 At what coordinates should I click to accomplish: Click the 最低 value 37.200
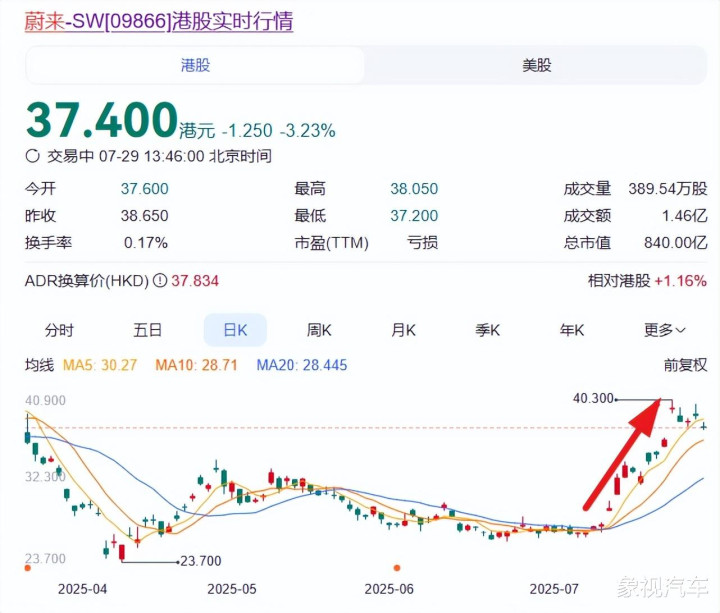coord(414,216)
